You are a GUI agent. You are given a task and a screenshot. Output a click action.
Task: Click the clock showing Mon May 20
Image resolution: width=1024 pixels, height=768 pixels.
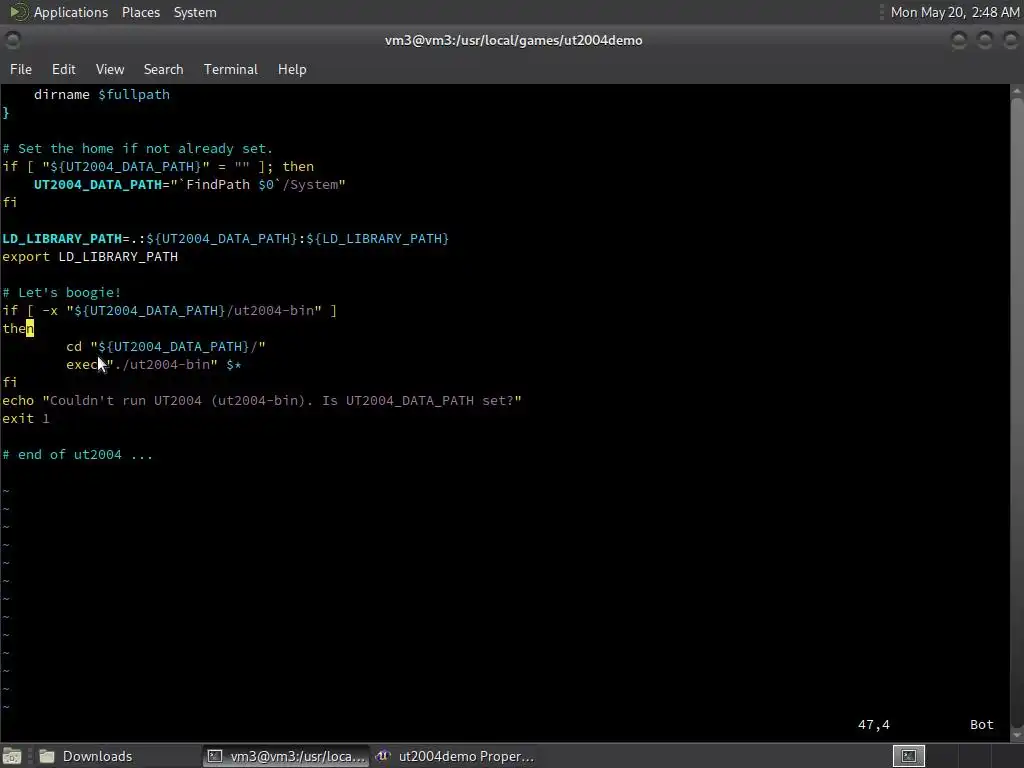[x=955, y=12]
